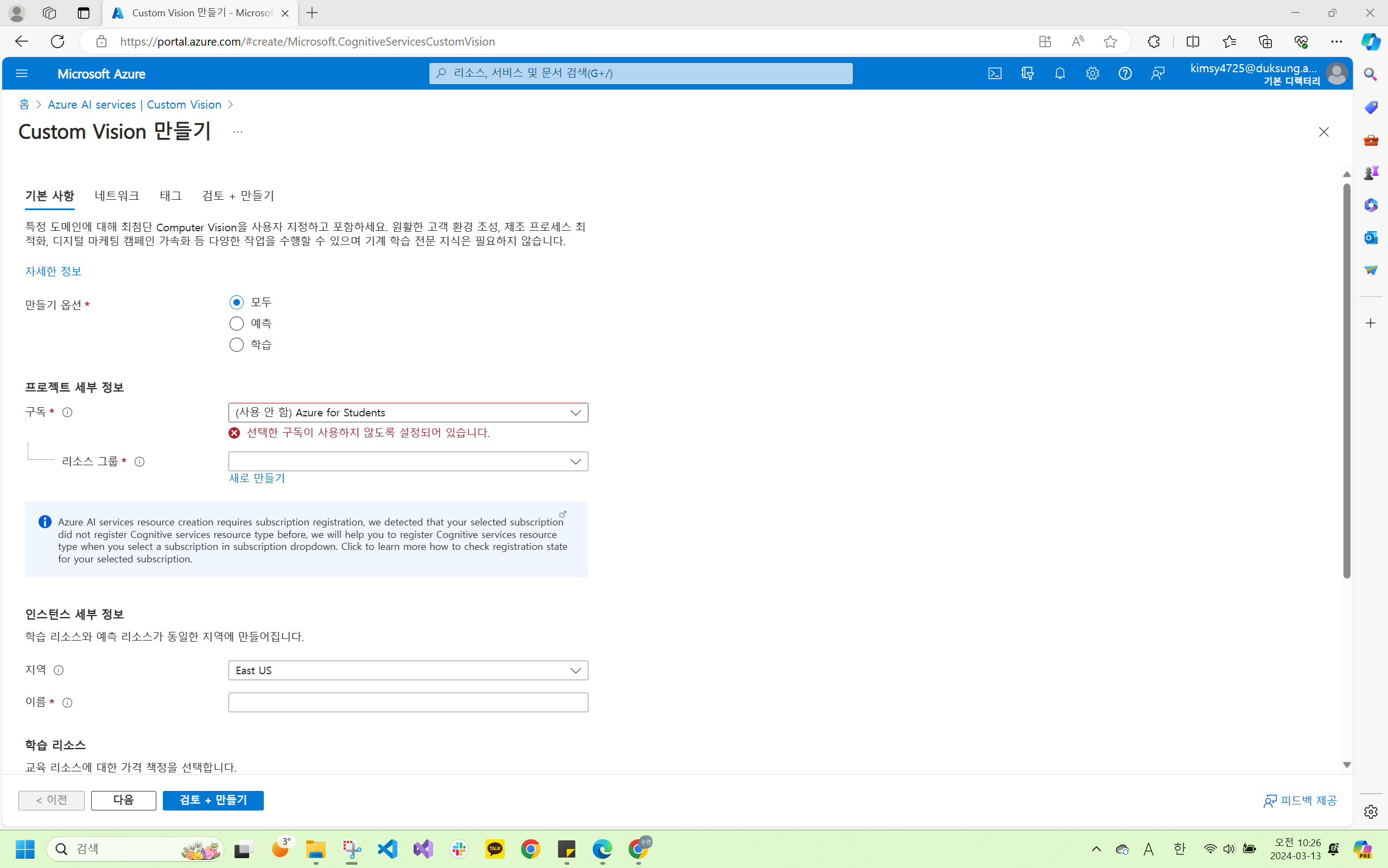
Task: Open the 자세한 정보 link
Action: pyautogui.click(x=53, y=271)
